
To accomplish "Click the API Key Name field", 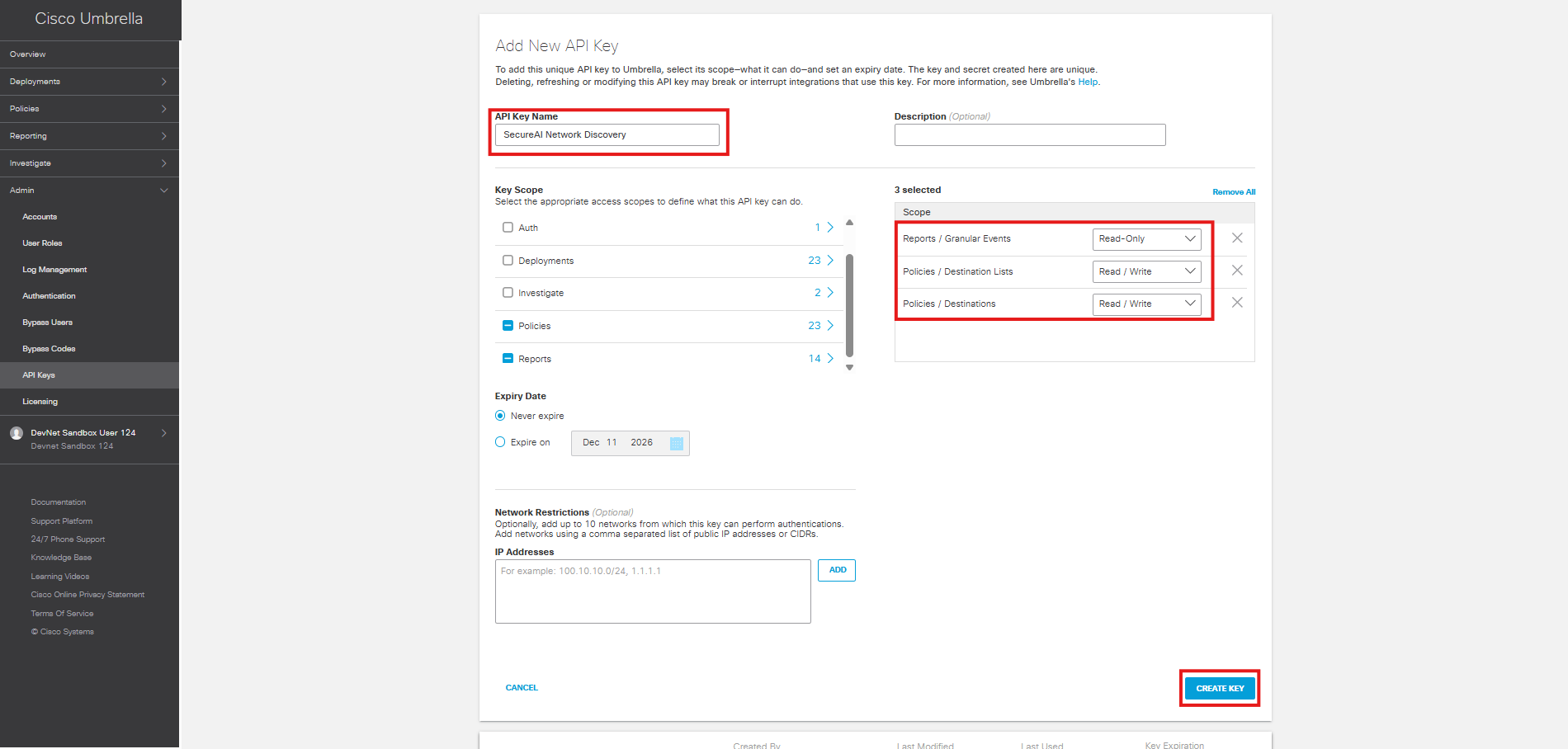I will 607,134.
